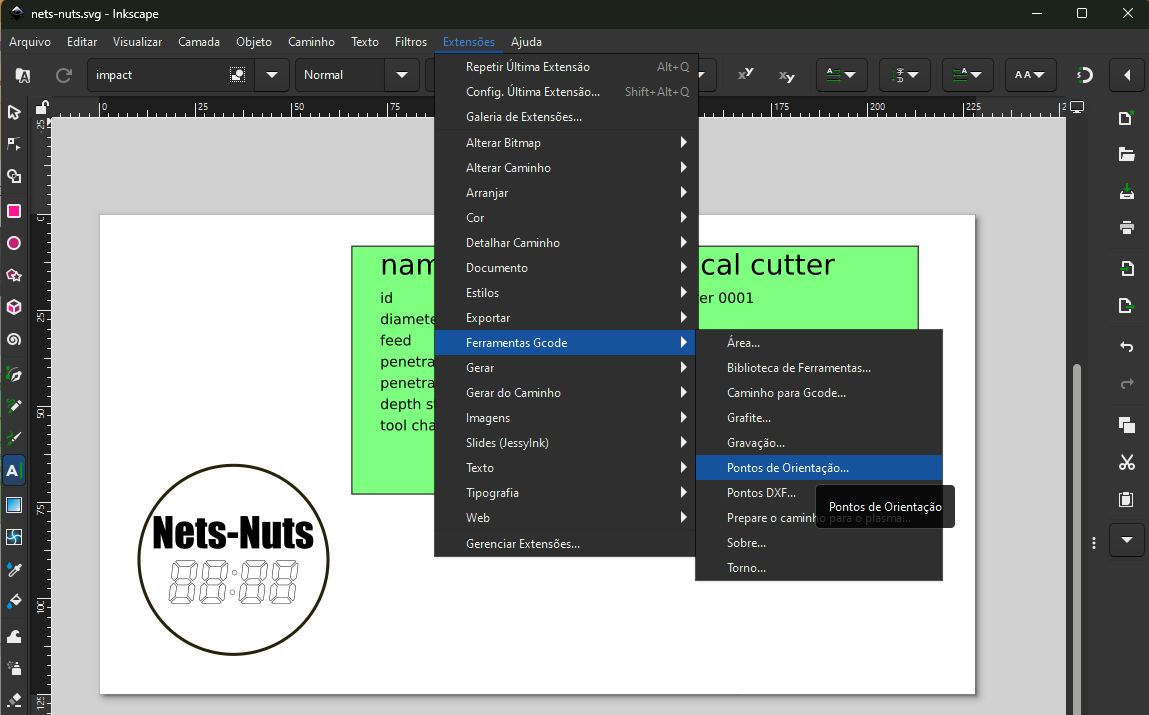The height and width of the screenshot is (715, 1149).
Task: Toggle subscript text formatting
Action: (x=787, y=75)
